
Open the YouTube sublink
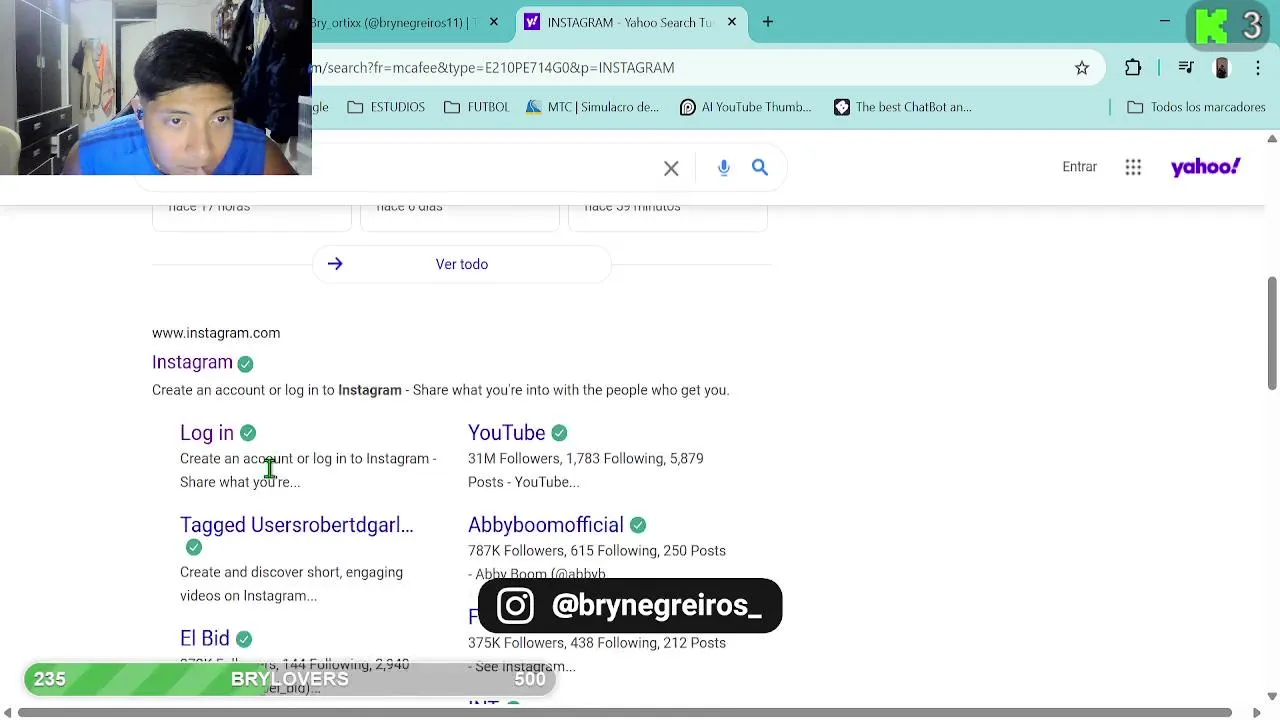click(506, 433)
